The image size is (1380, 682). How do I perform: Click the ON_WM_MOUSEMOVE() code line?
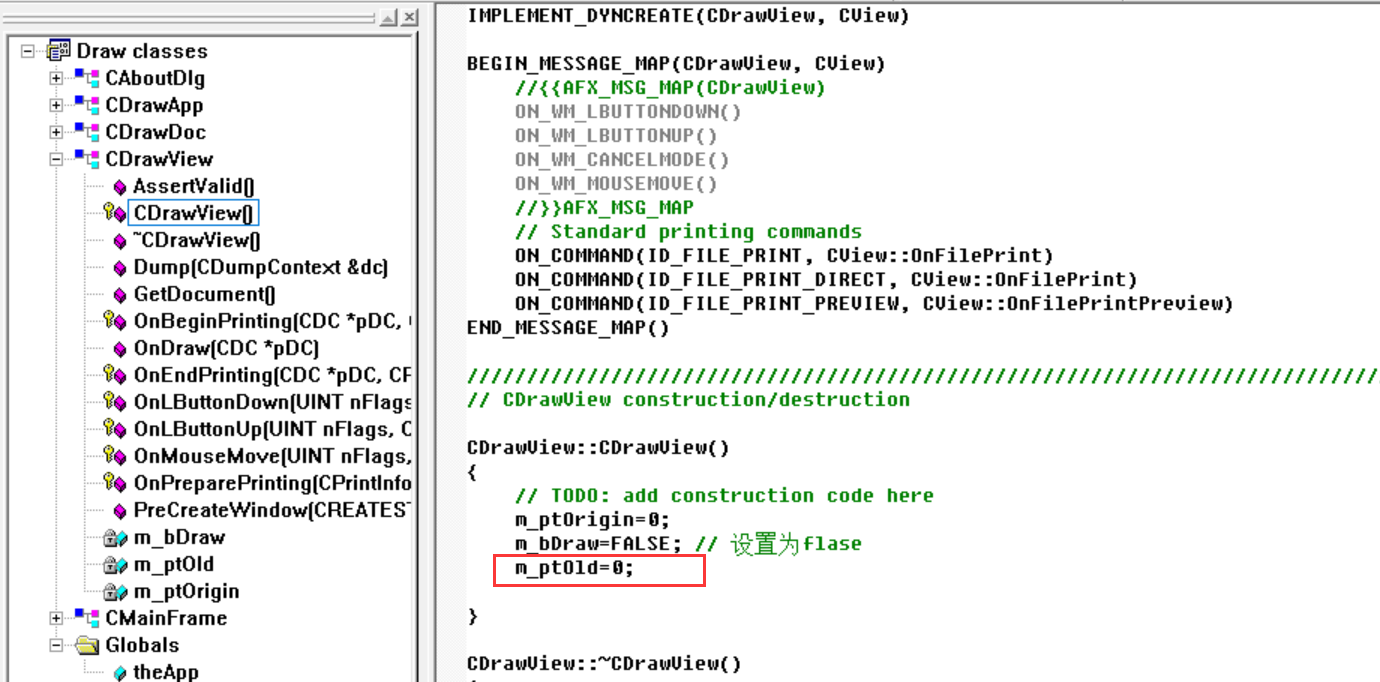coord(616,184)
